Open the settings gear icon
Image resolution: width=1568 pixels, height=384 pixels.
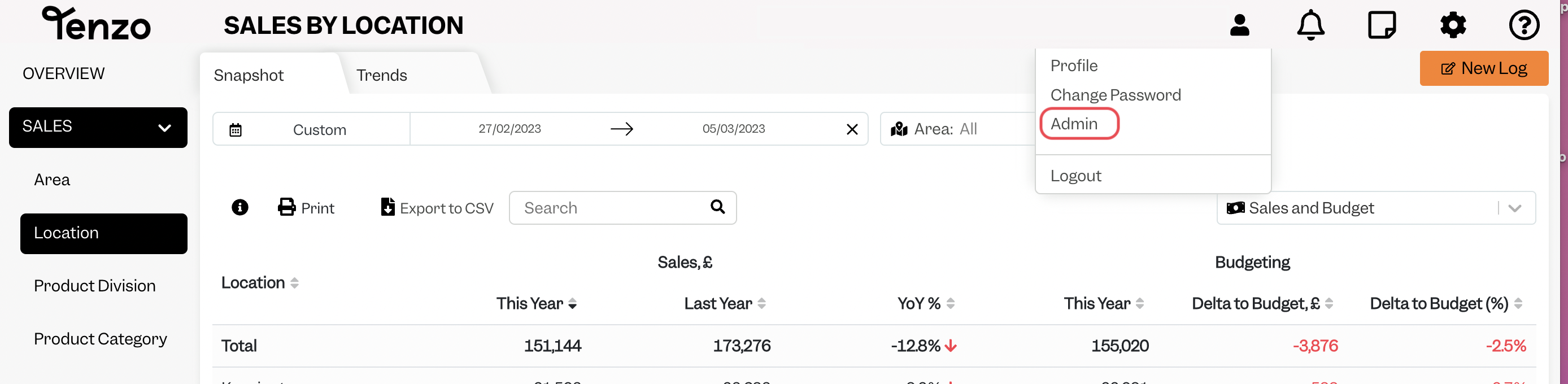pos(1453,25)
